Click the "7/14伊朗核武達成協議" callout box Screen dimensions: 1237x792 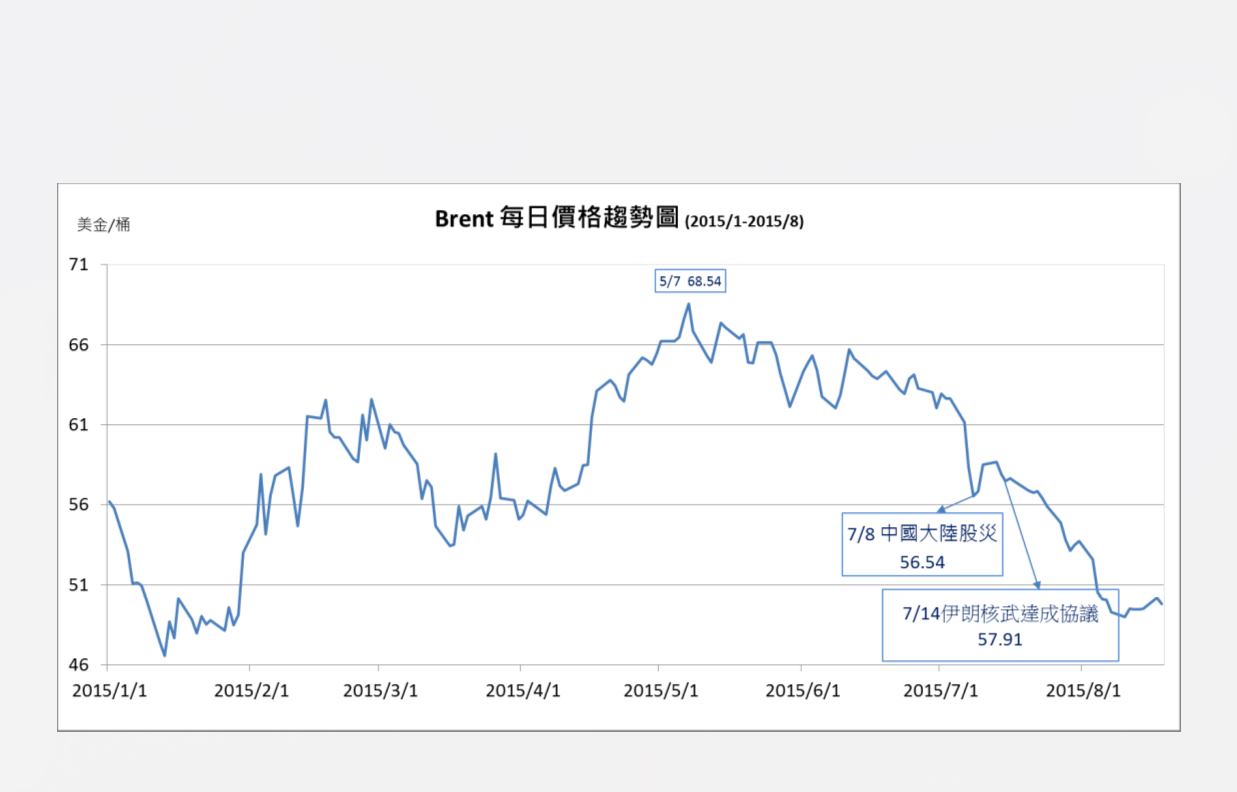click(1000, 626)
